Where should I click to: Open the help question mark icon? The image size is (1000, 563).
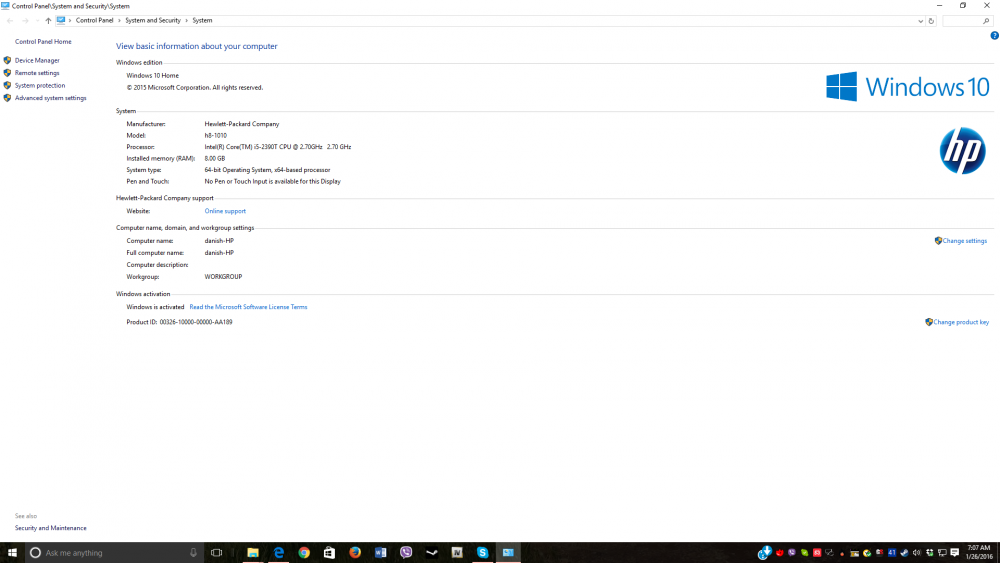(994, 36)
